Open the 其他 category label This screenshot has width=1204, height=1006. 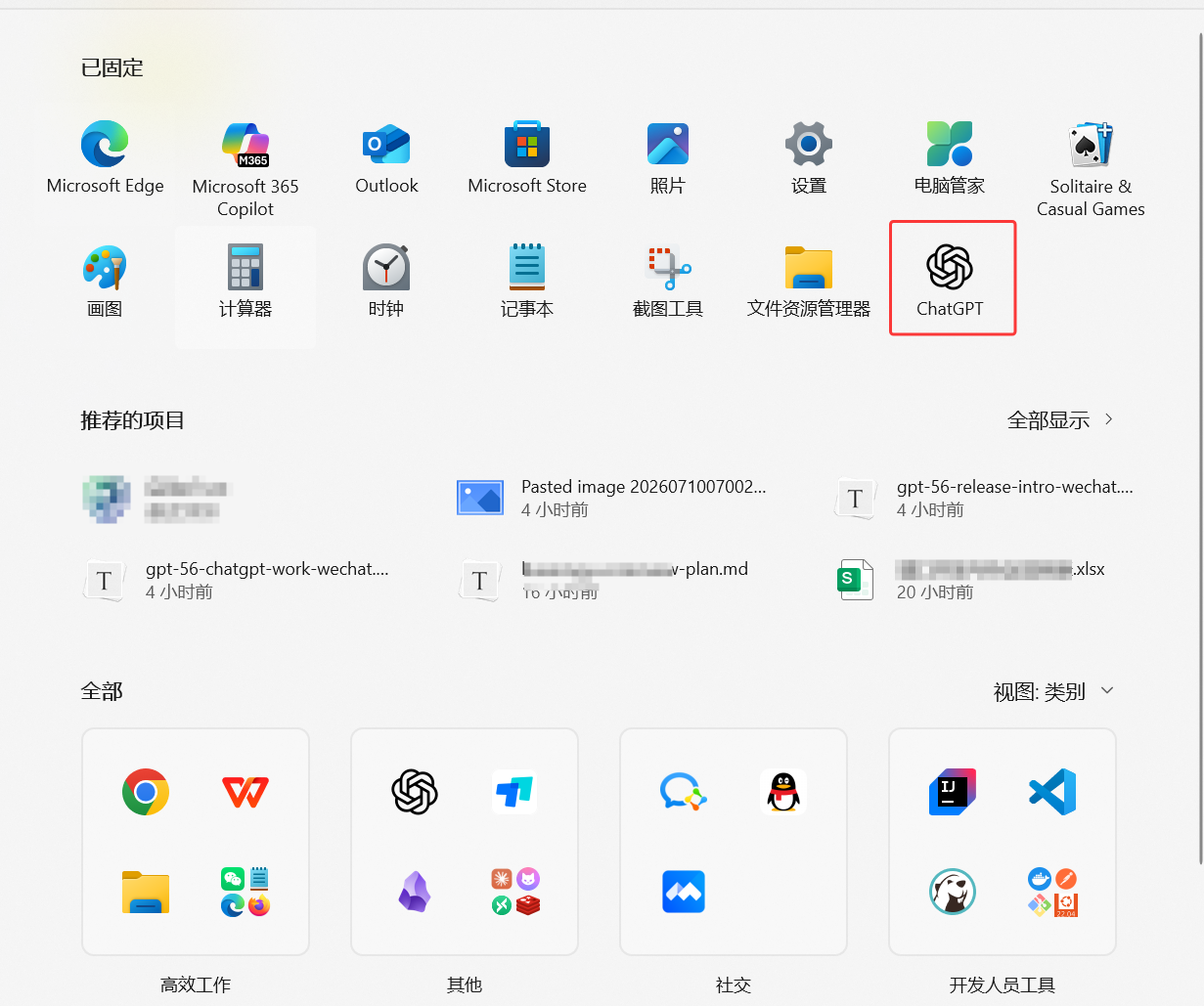[x=465, y=984]
